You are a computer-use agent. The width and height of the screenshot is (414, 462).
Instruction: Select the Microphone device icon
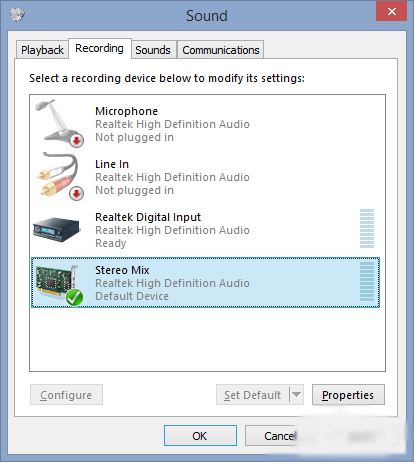(59, 123)
